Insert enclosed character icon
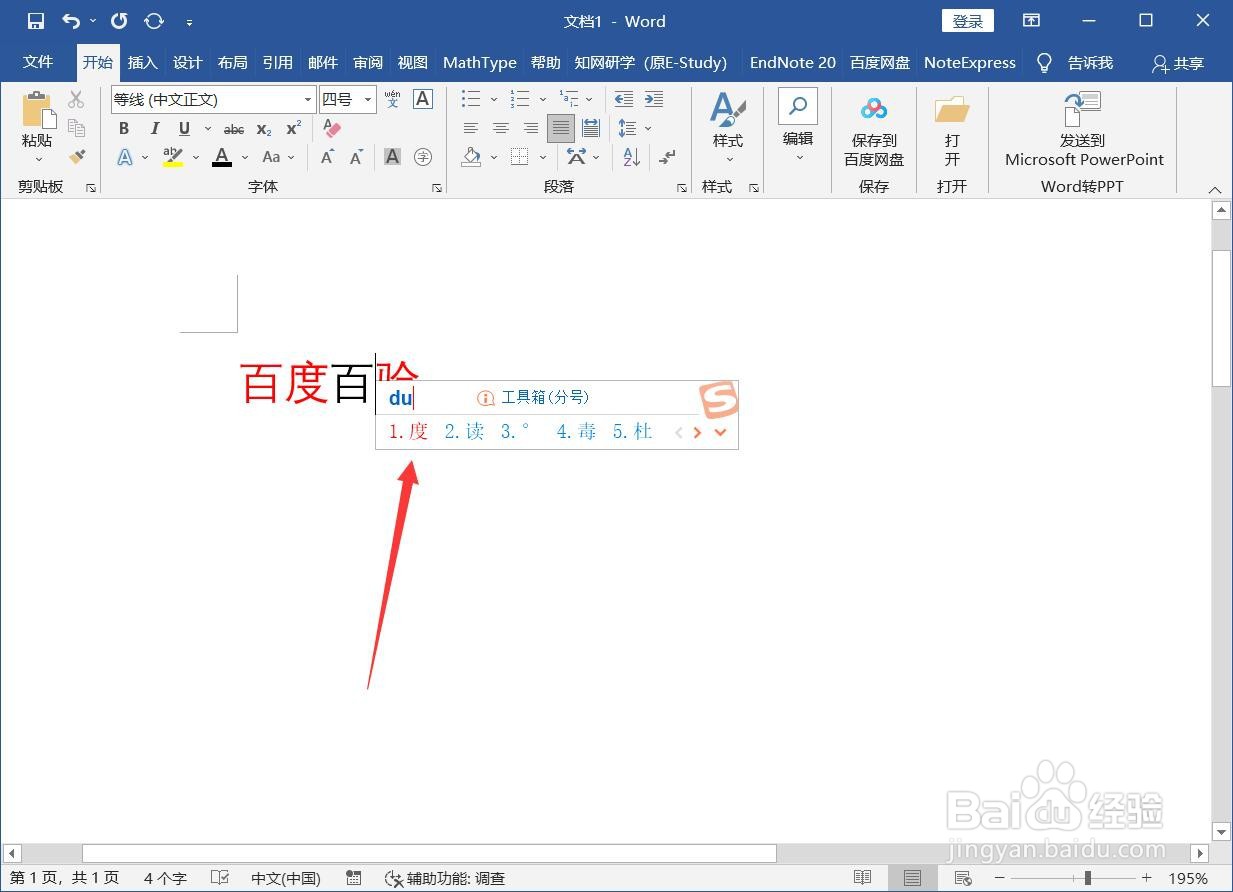 click(423, 157)
